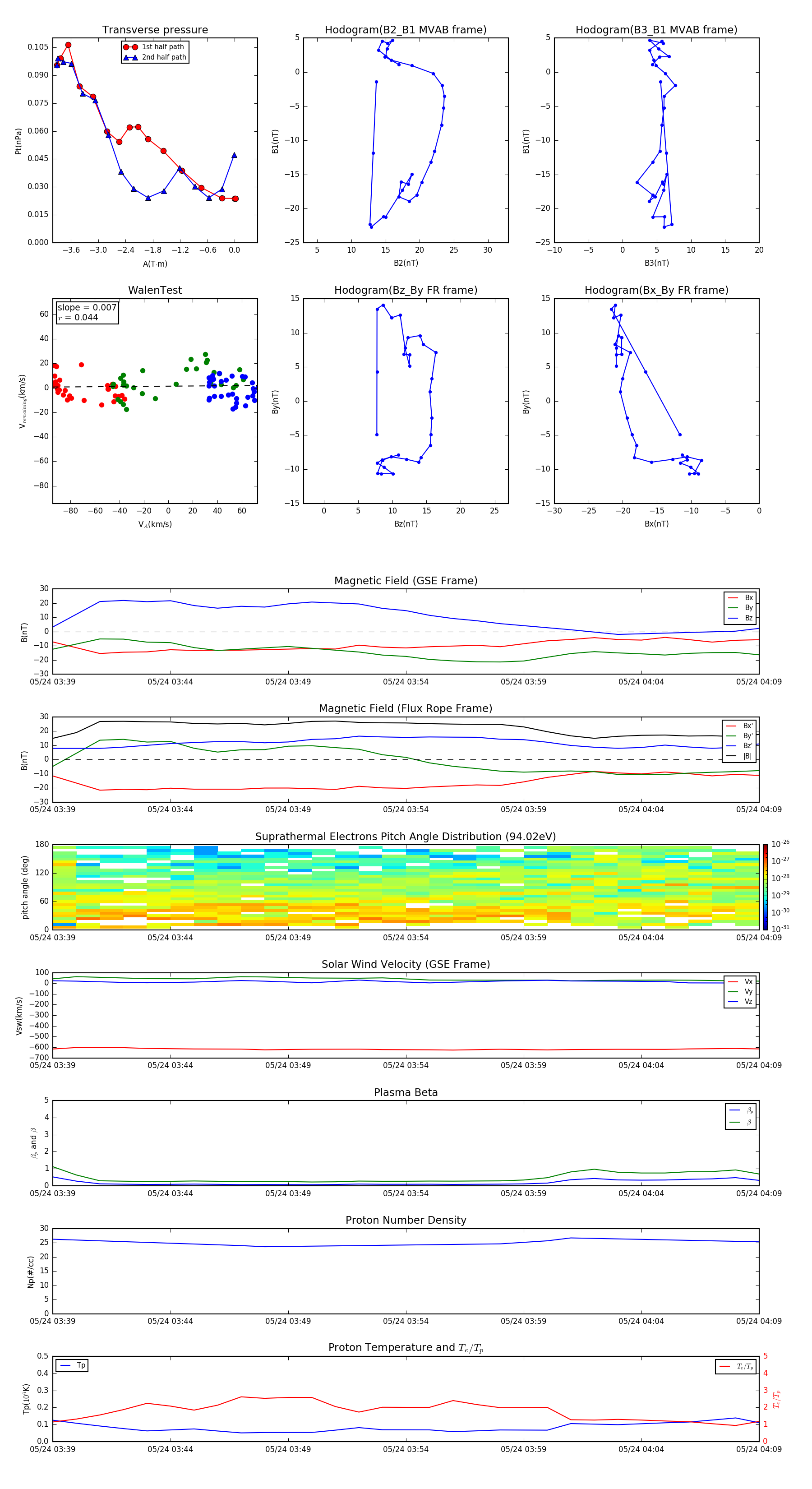
Task: Click the "B2(nT)" x-axis label
Action: tap(406, 263)
